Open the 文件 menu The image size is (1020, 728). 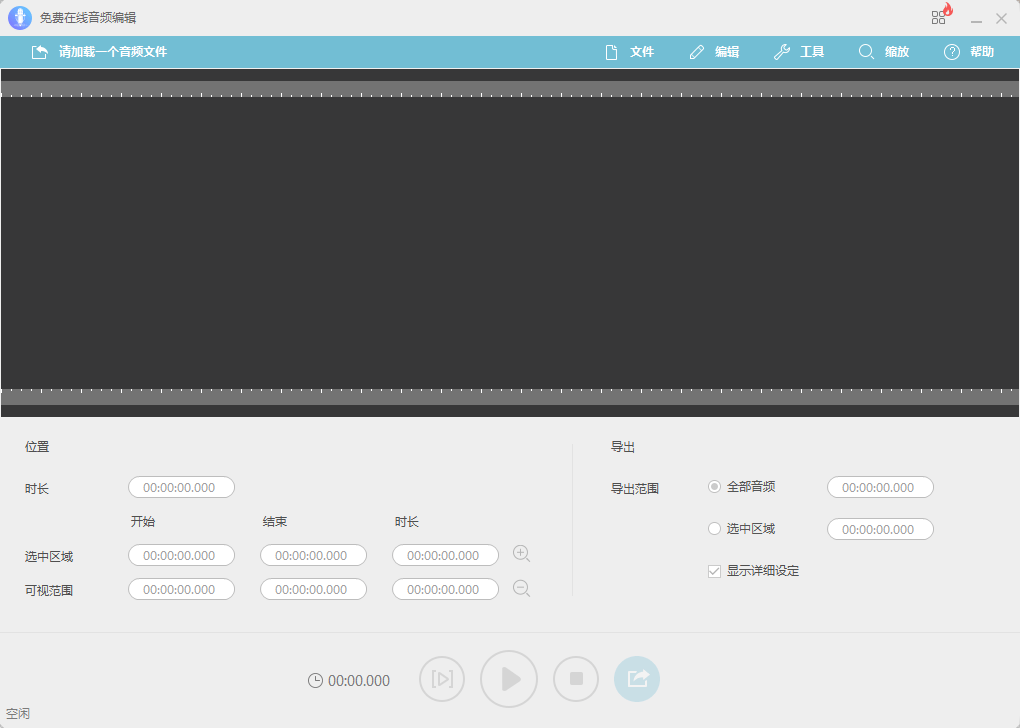tap(630, 52)
